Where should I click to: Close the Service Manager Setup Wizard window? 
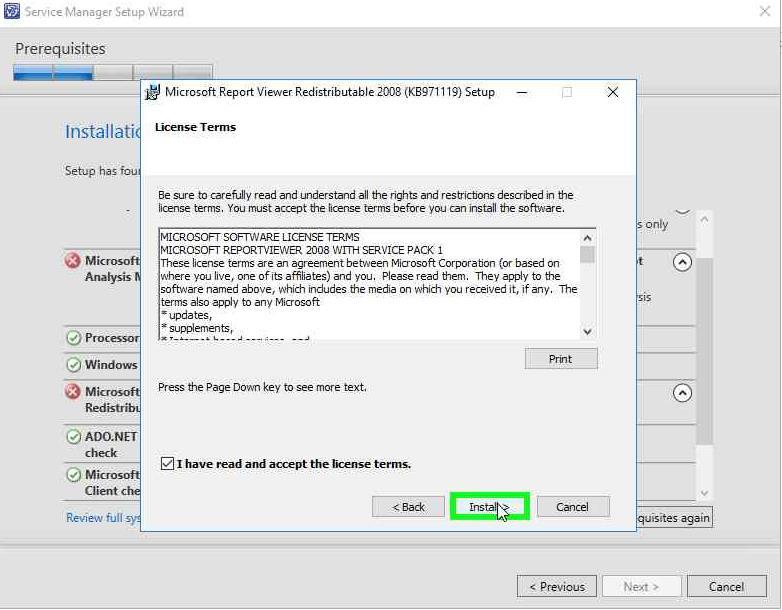(765, 11)
